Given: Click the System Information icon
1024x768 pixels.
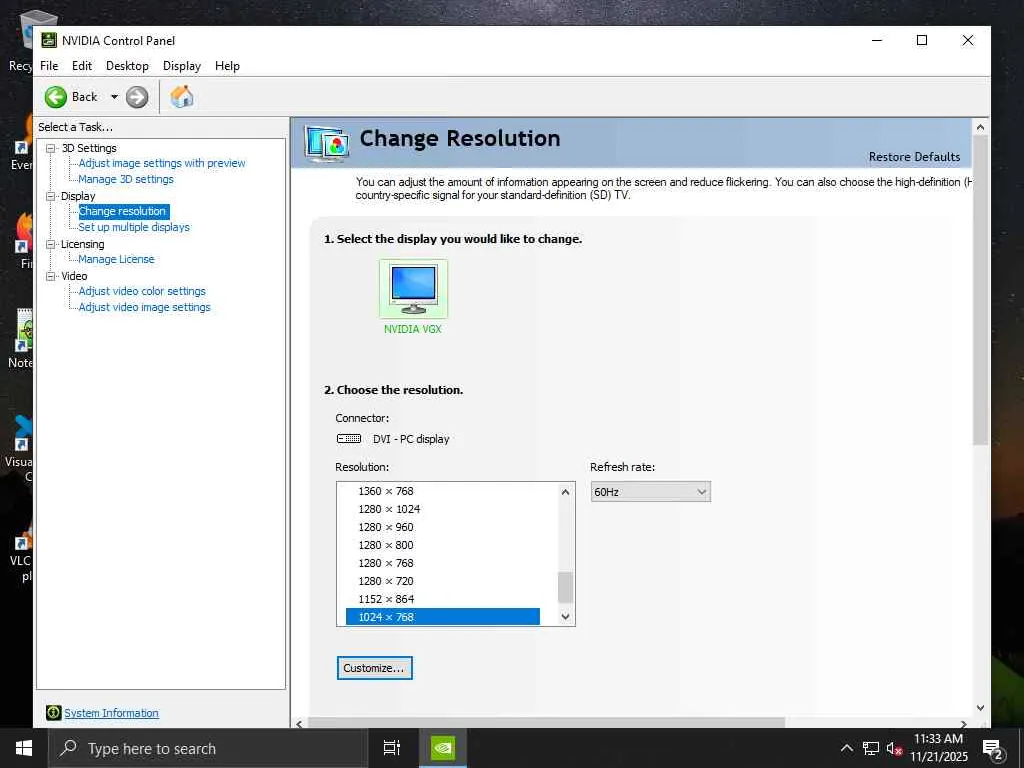Looking at the screenshot, I should pos(54,712).
